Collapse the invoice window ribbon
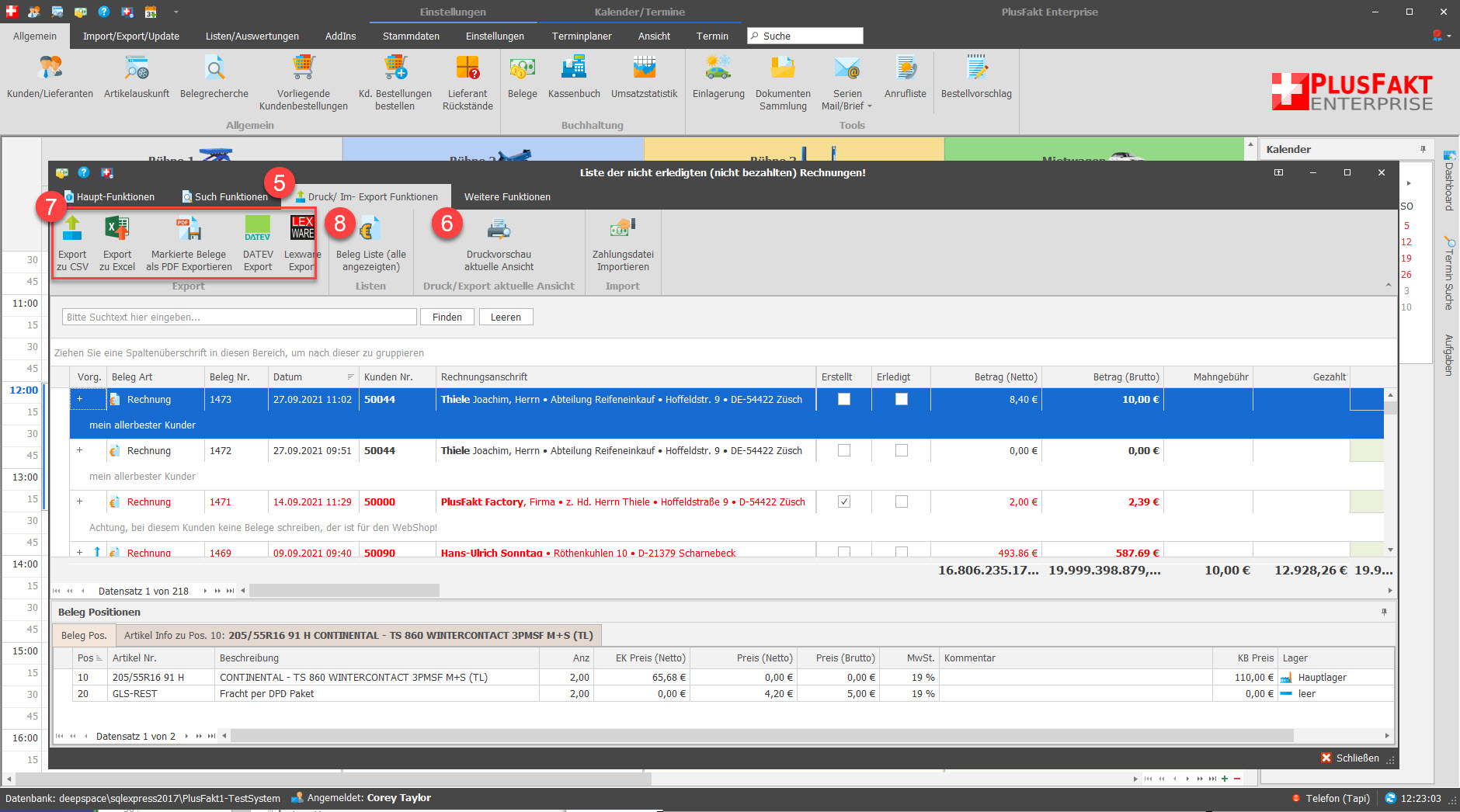 pyautogui.click(x=1389, y=285)
